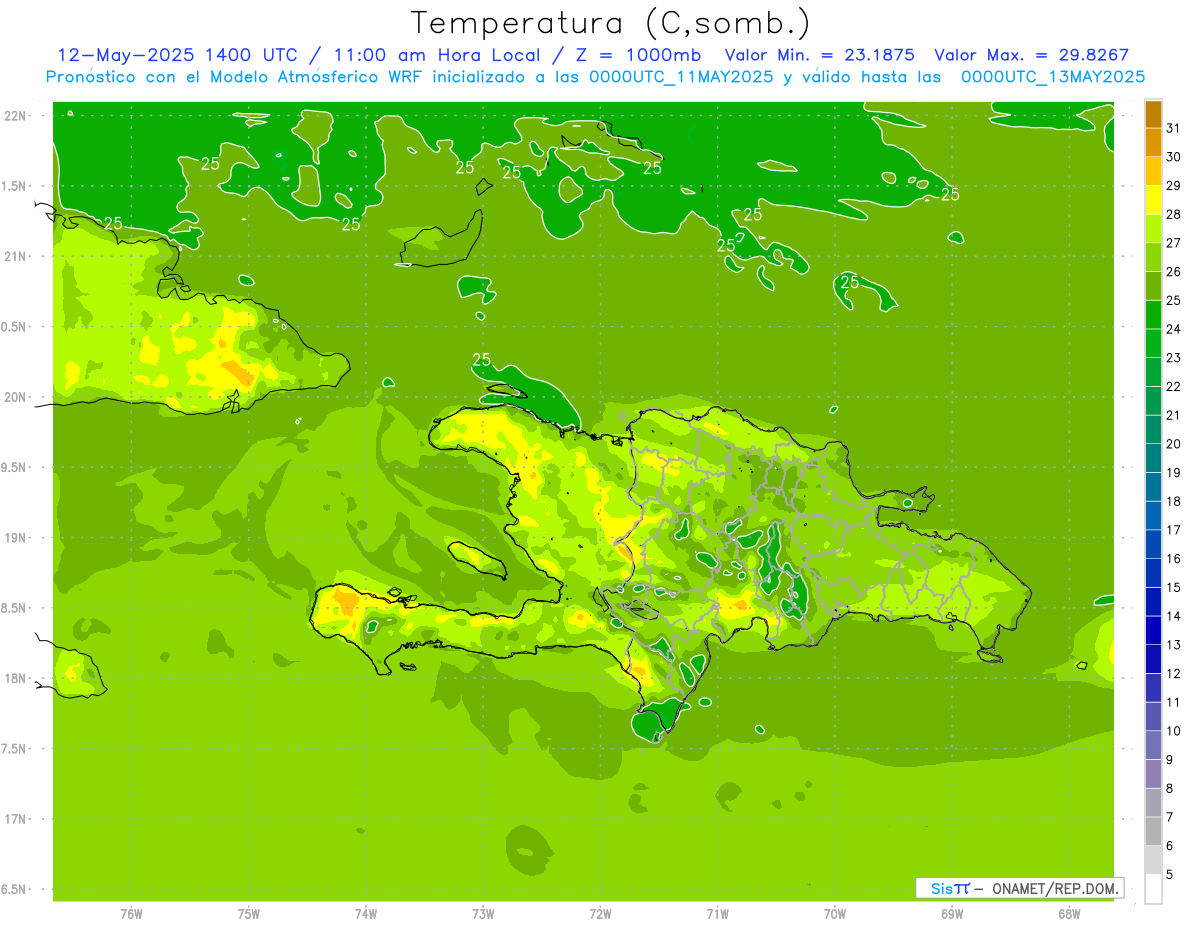Click colorbar label "5"

1170,875
